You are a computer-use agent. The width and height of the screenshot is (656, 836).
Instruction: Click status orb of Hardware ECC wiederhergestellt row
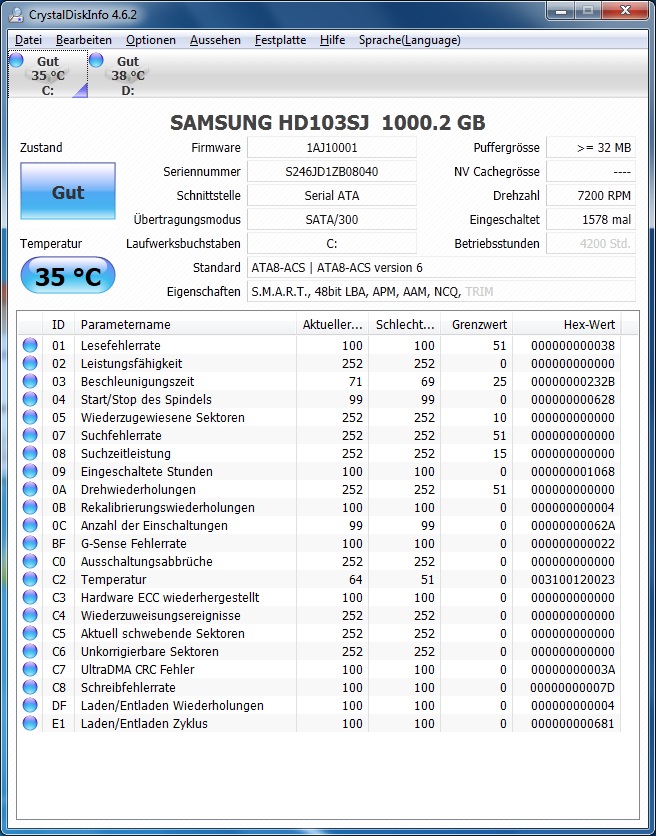click(30, 597)
